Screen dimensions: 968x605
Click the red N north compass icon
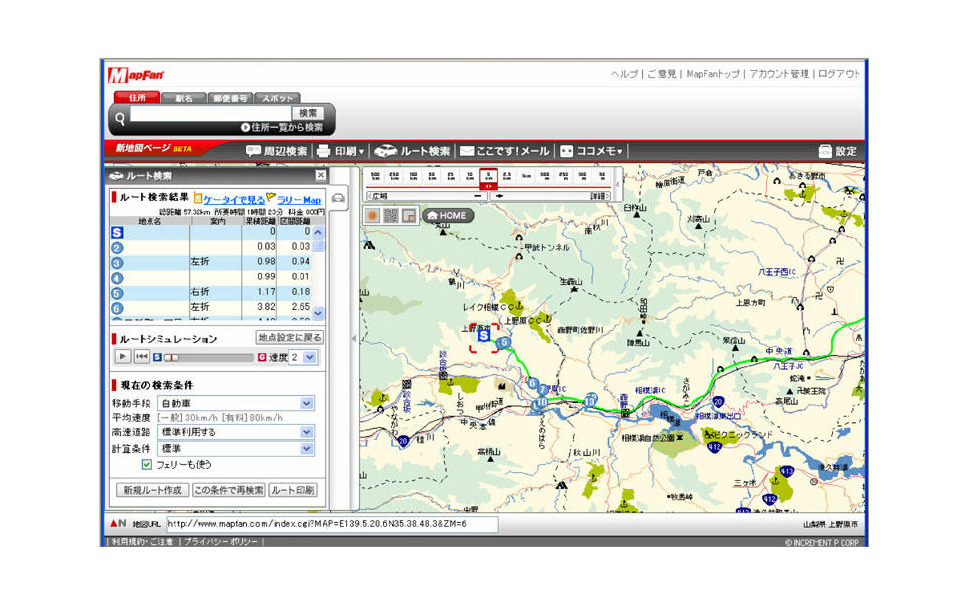[118, 523]
